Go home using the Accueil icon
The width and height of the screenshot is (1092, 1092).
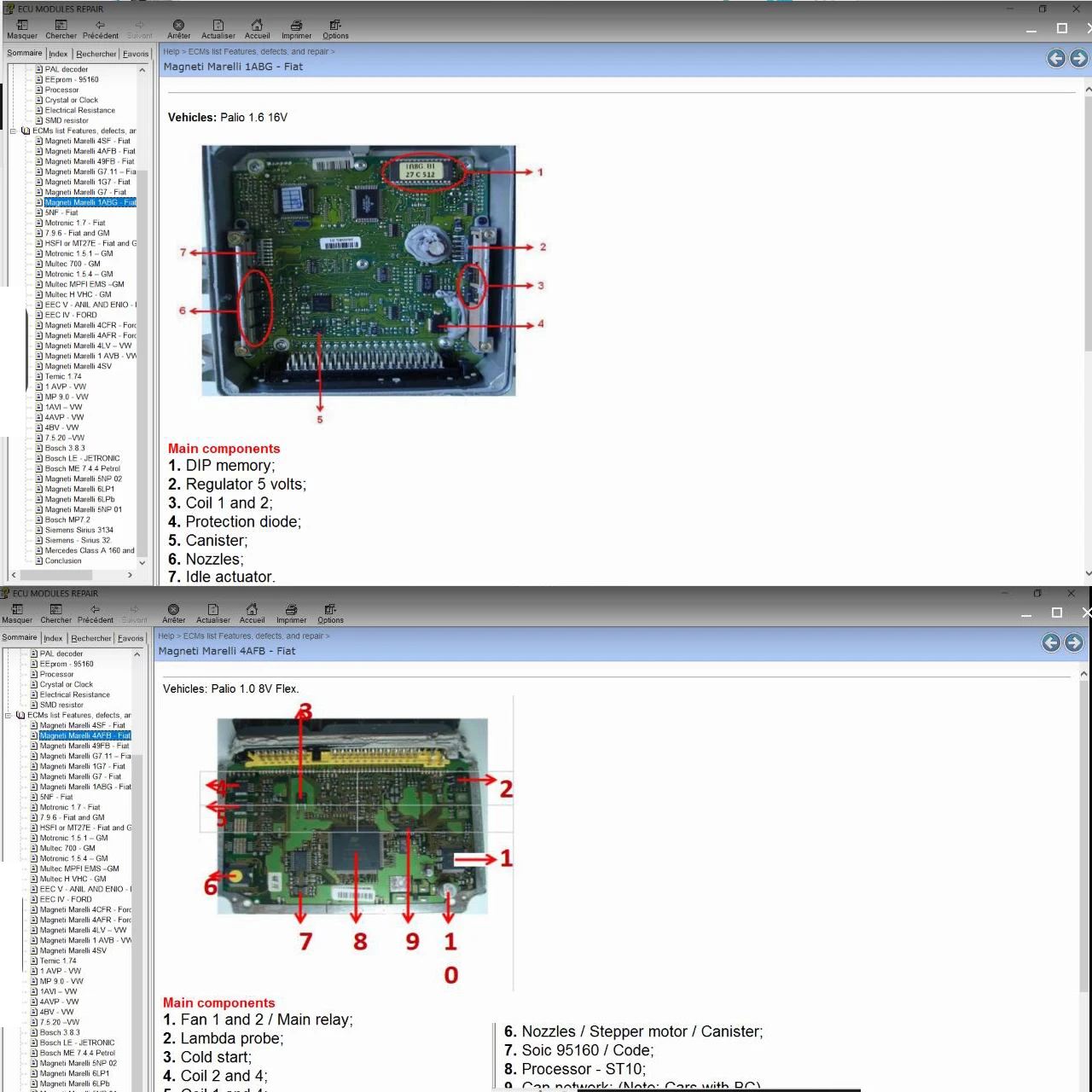[257, 26]
